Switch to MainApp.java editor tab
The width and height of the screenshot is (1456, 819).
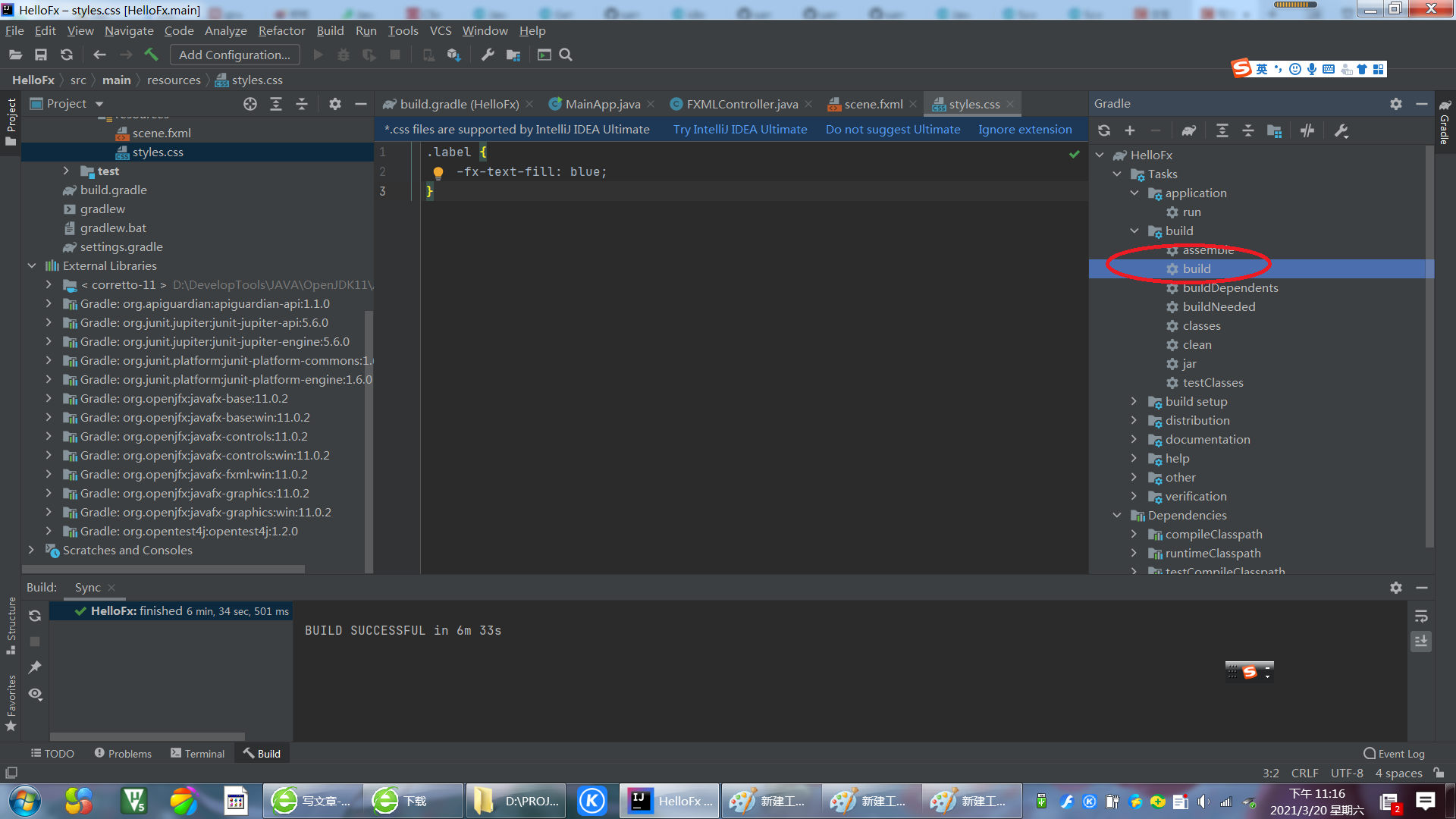coord(602,105)
